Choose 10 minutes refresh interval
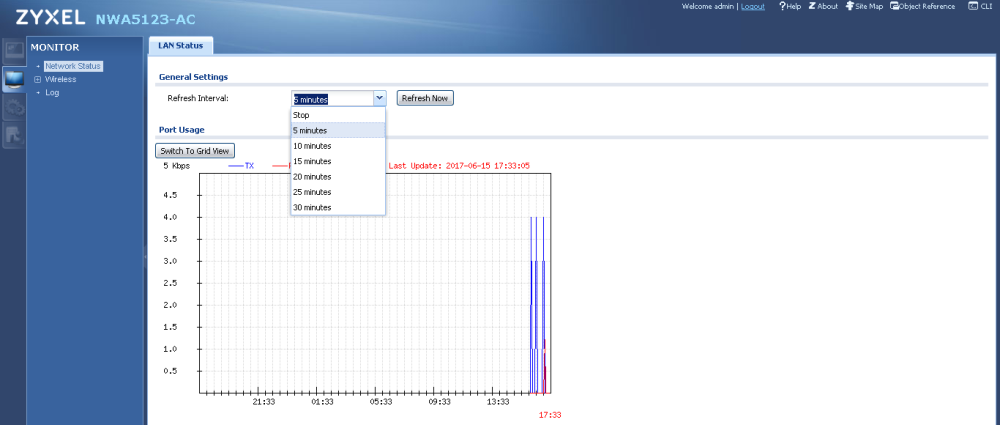Viewport: 1000px width, 425px height. [338, 145]
